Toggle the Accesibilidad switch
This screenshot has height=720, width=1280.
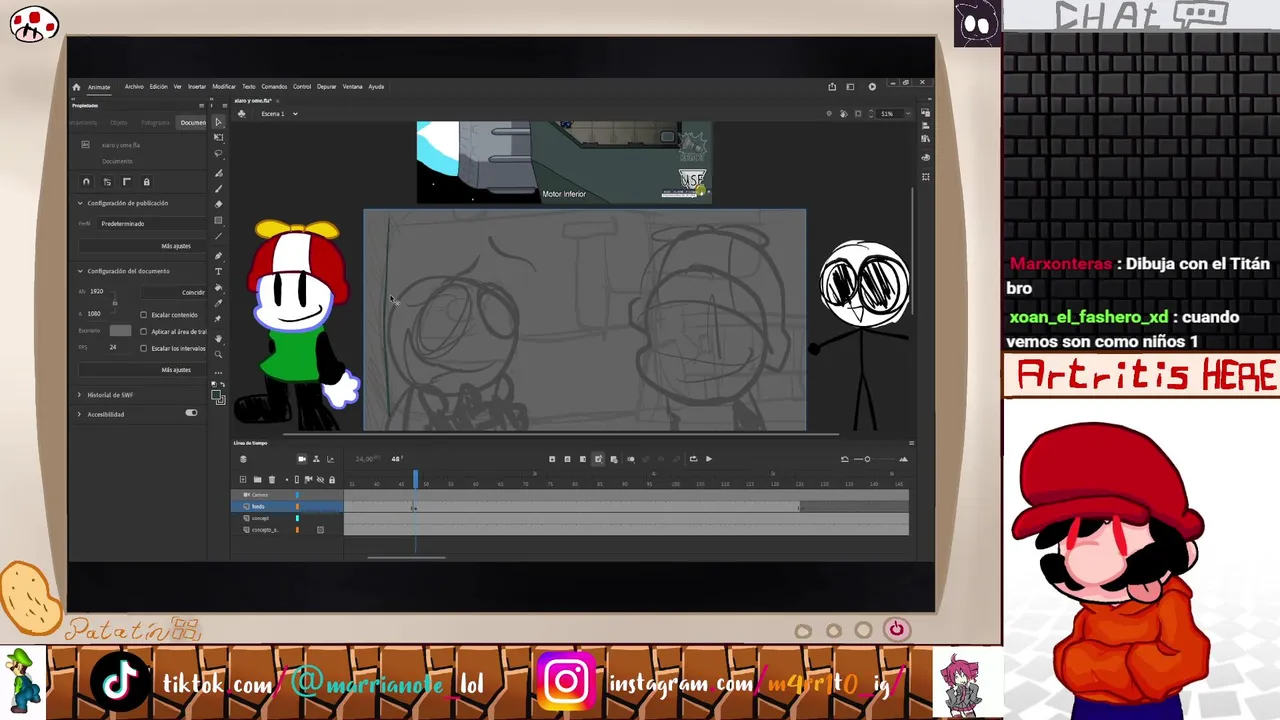point(191,413)
